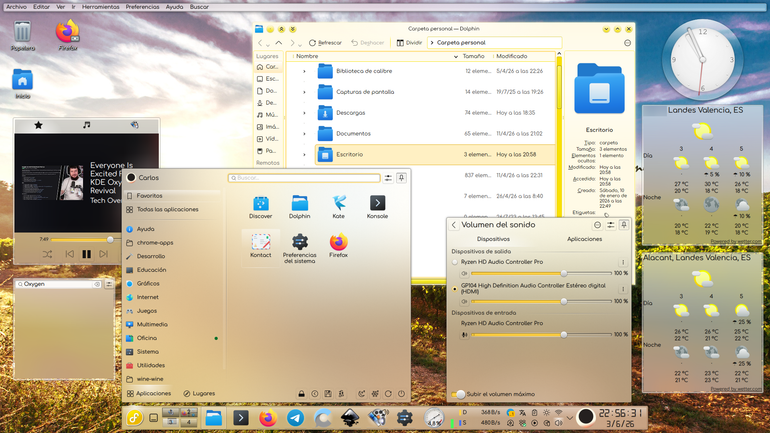Pause the media player playback

point(86,254)
